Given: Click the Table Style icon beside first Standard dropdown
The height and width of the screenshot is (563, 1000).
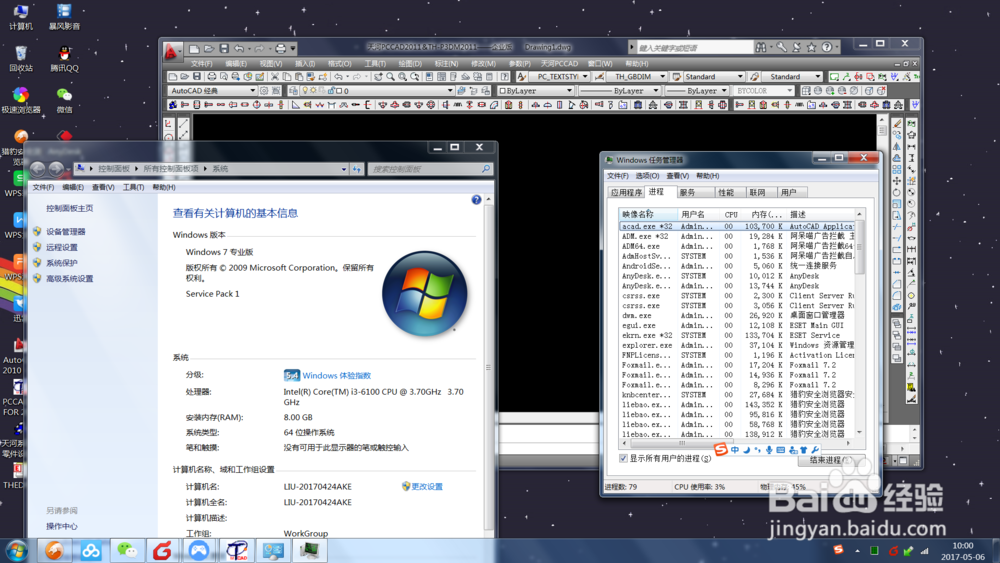Looking at the screenshot, I should [x=677, y=77].
